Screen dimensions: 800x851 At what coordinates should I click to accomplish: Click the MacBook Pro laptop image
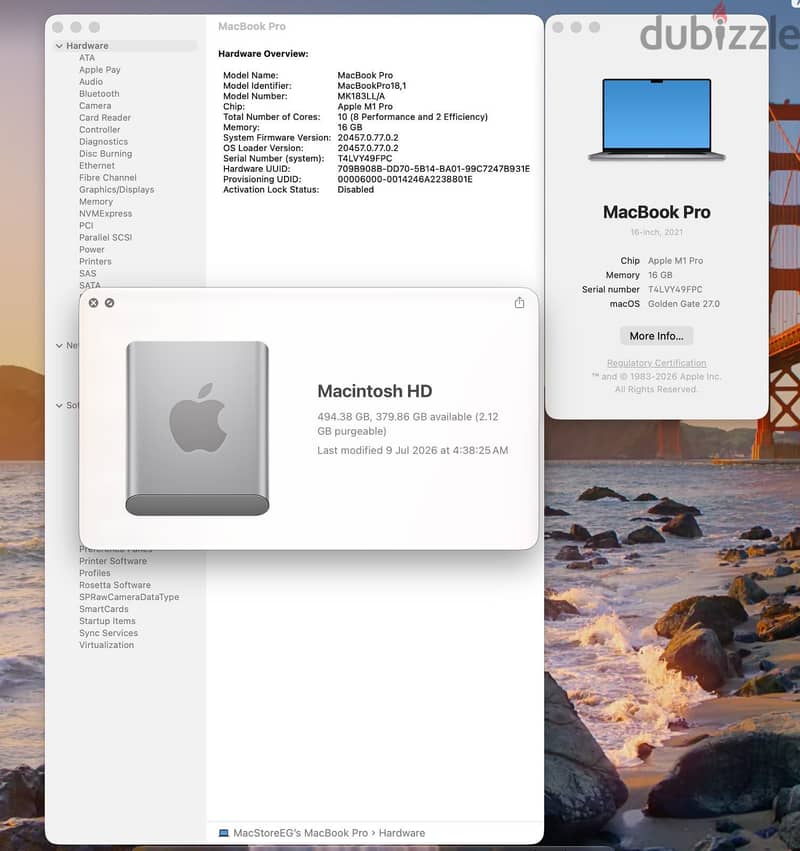[x=657, y=119]
